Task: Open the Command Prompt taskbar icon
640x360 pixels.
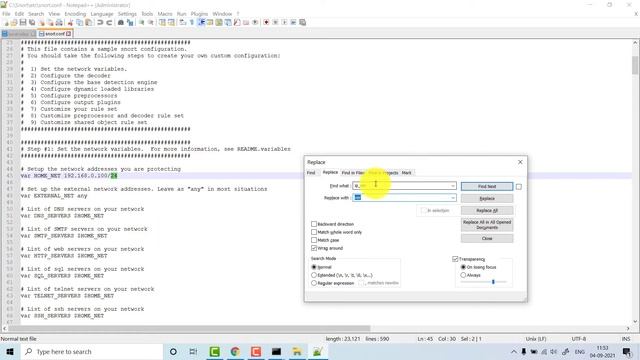Action: (x=276, y=351)
